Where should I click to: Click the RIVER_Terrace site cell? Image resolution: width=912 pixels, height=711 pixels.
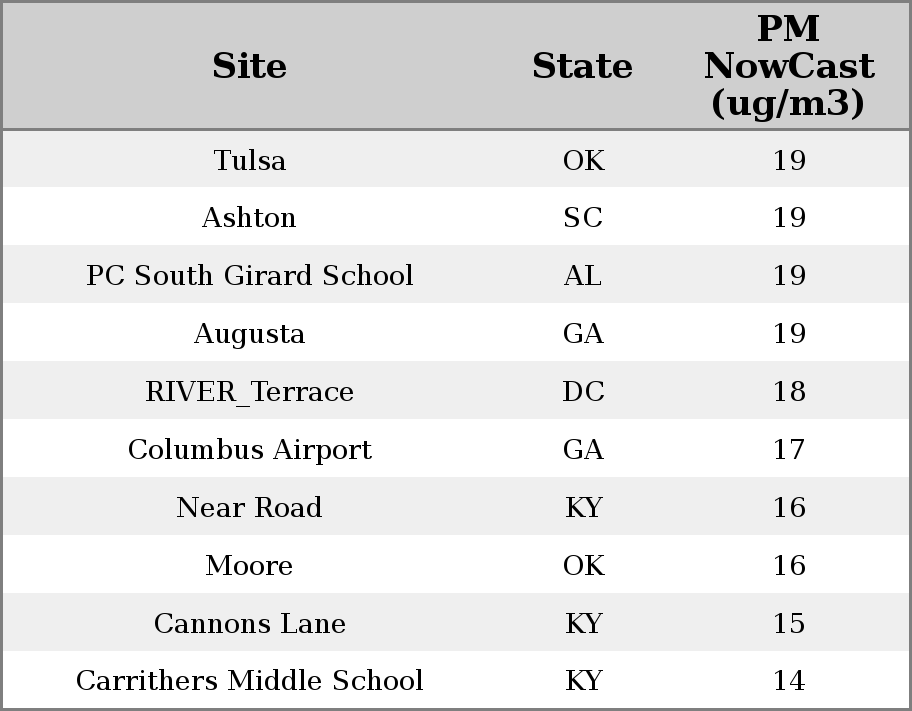pos(250,392)
